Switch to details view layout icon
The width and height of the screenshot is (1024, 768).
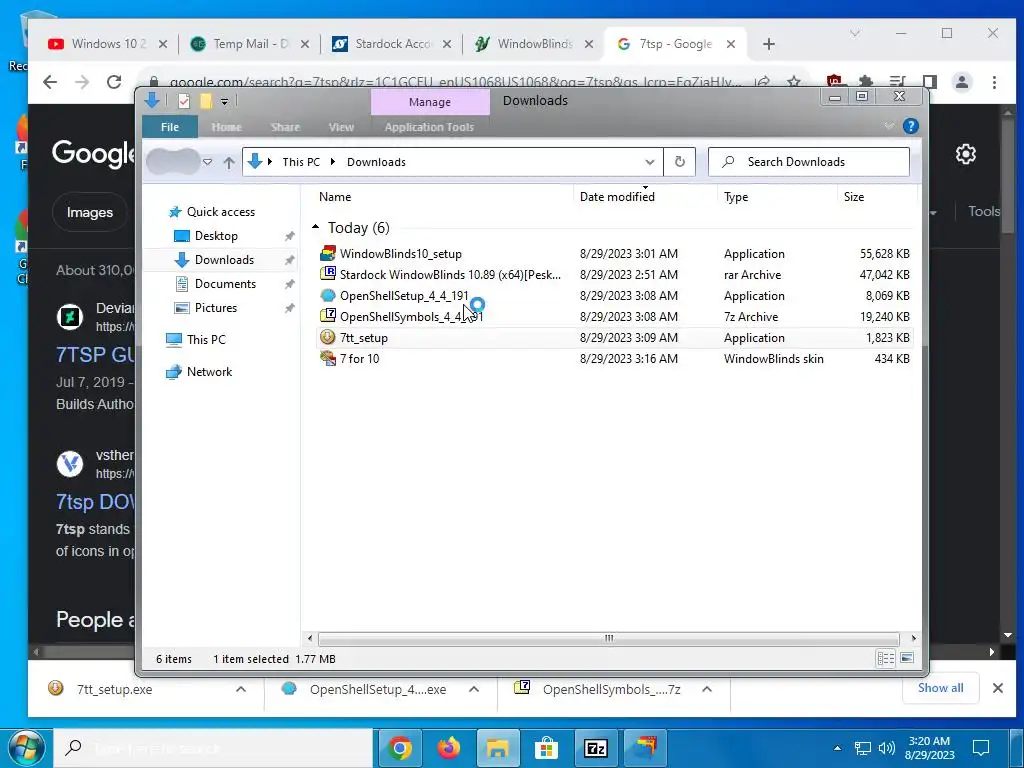[886, 658]
